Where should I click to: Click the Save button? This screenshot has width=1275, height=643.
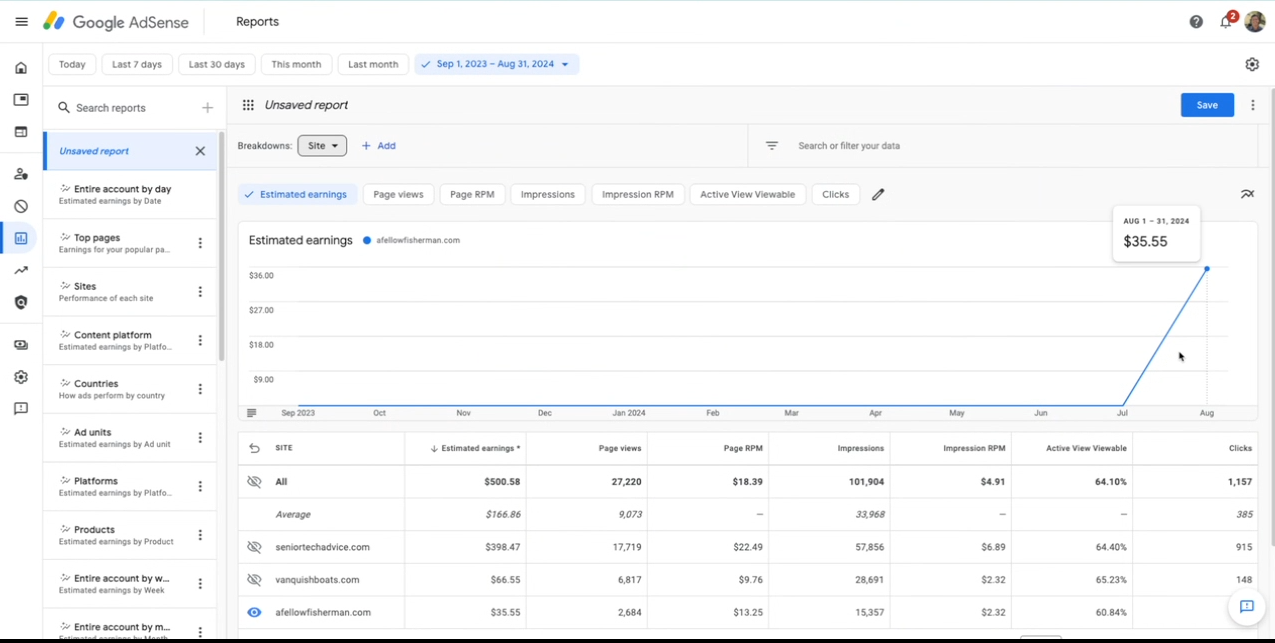coord(1207,105)
